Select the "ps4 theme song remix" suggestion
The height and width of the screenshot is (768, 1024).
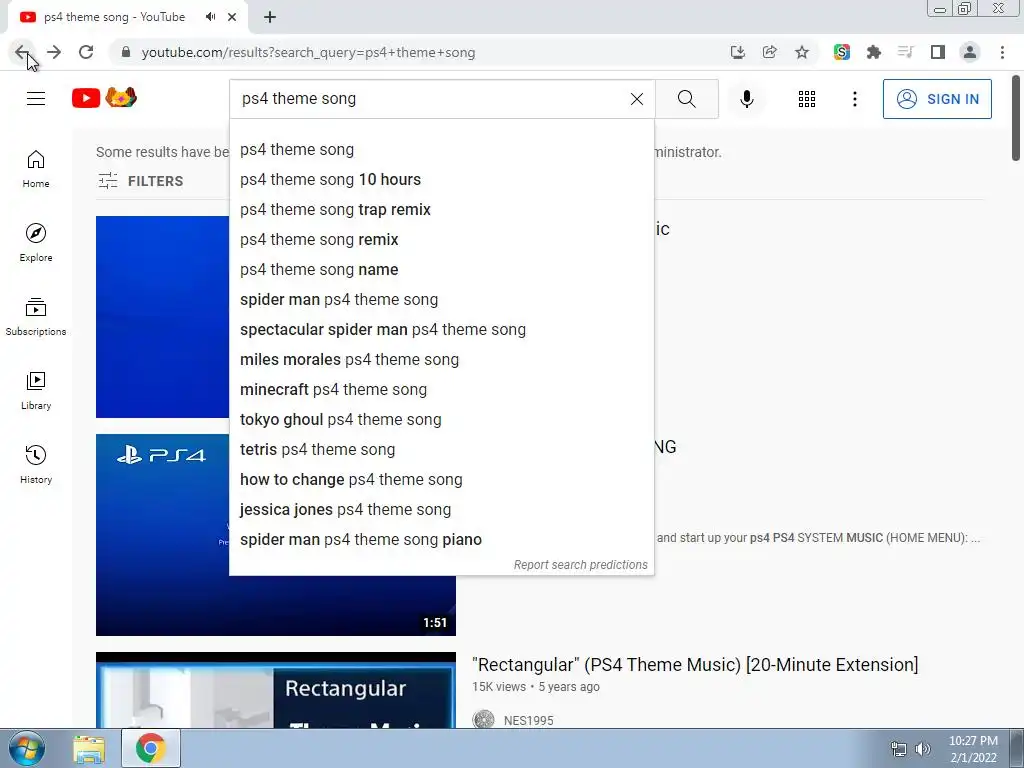point(441,240)
